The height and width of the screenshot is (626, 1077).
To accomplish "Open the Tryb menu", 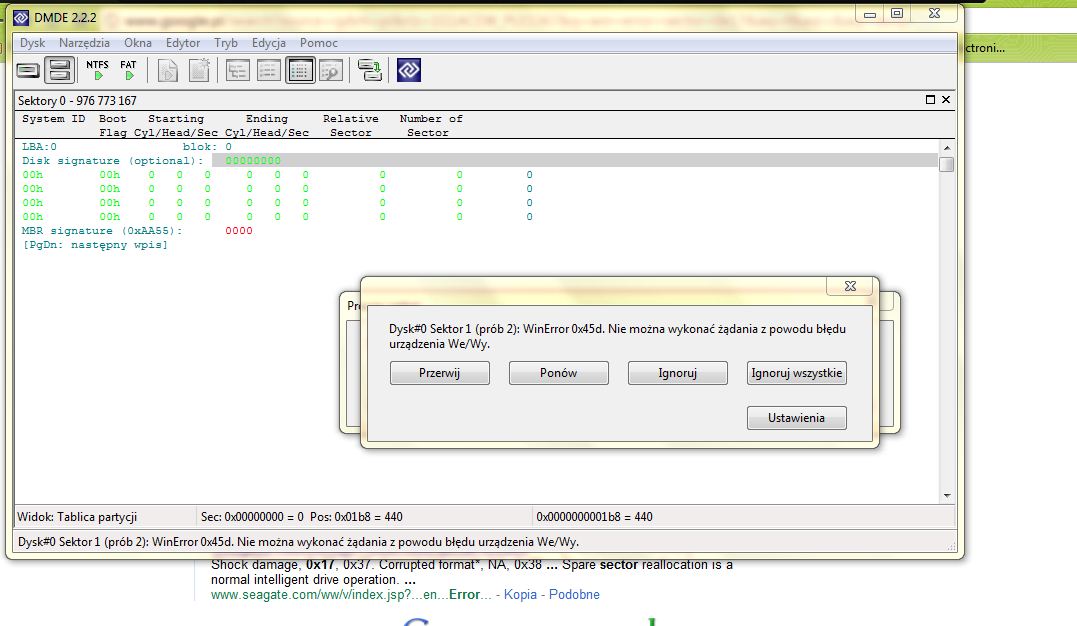I will point(225,43).
